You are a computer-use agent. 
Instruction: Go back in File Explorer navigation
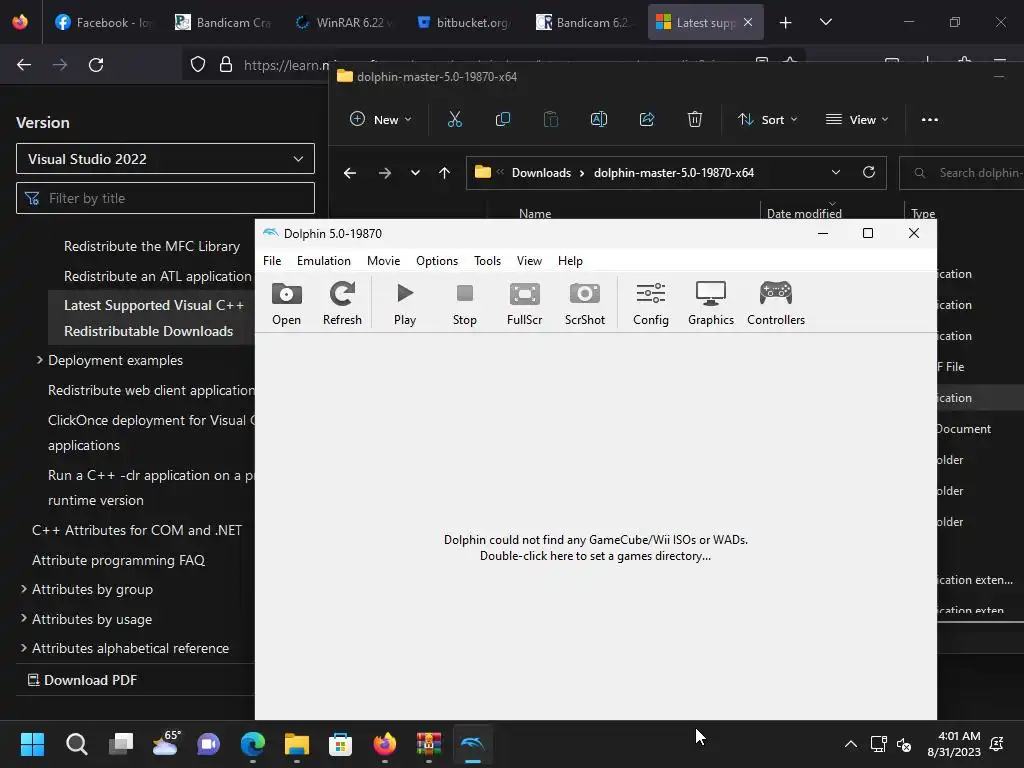tap(350, 173)
